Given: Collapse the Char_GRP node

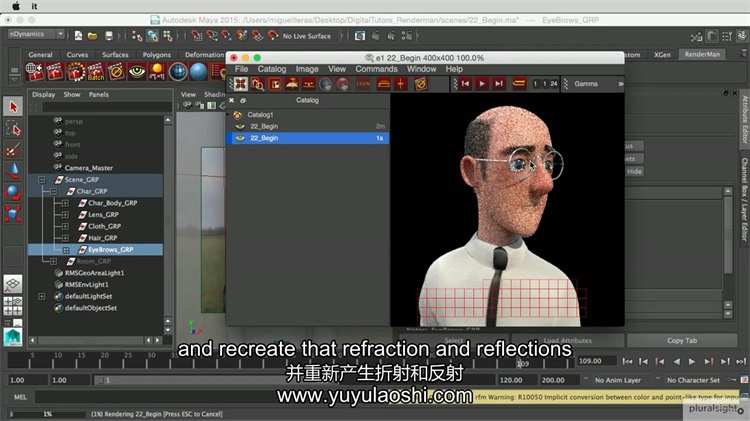Looking at the screenshot, I should click(53, 191).
